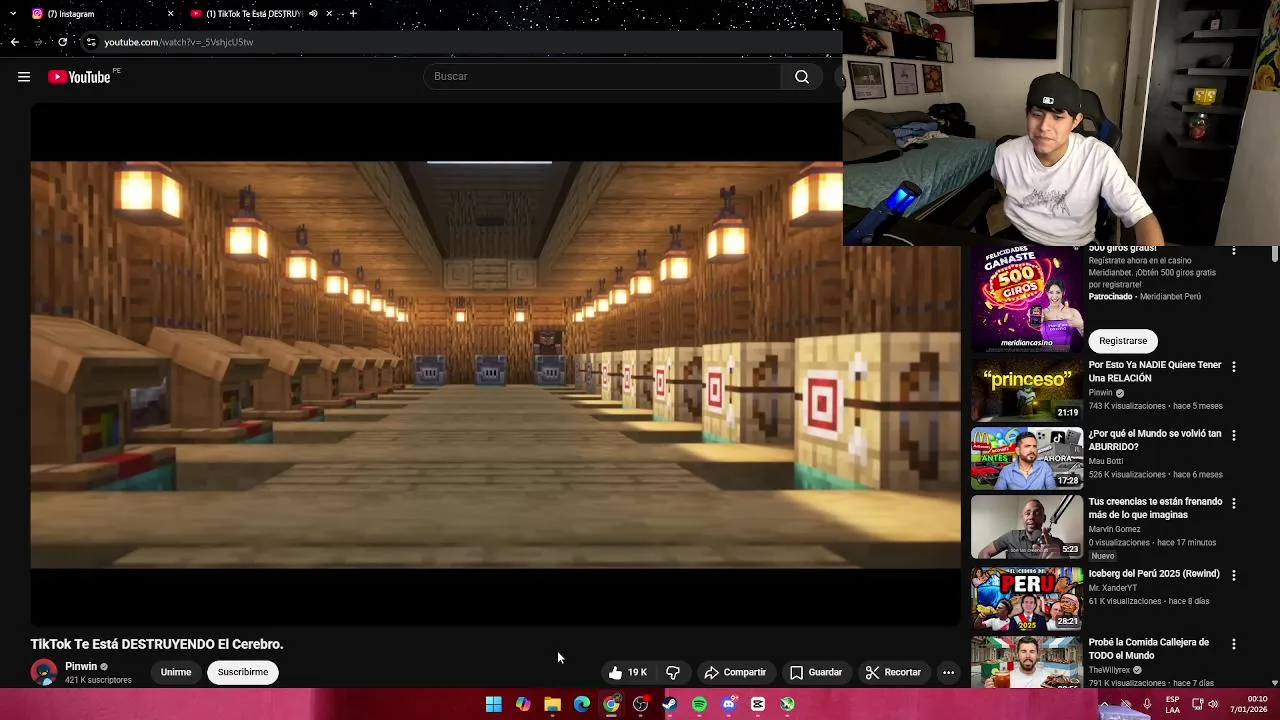1280x720 pixels.
Task: Open the Windows Start menu
Action: [x=494, y=705]
